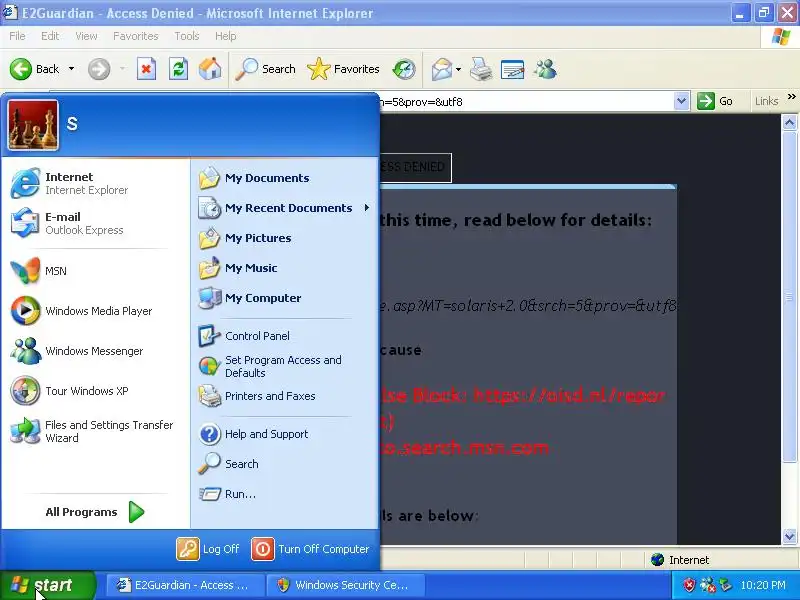Click the IE Stop toolbar icon

point(146,69)
